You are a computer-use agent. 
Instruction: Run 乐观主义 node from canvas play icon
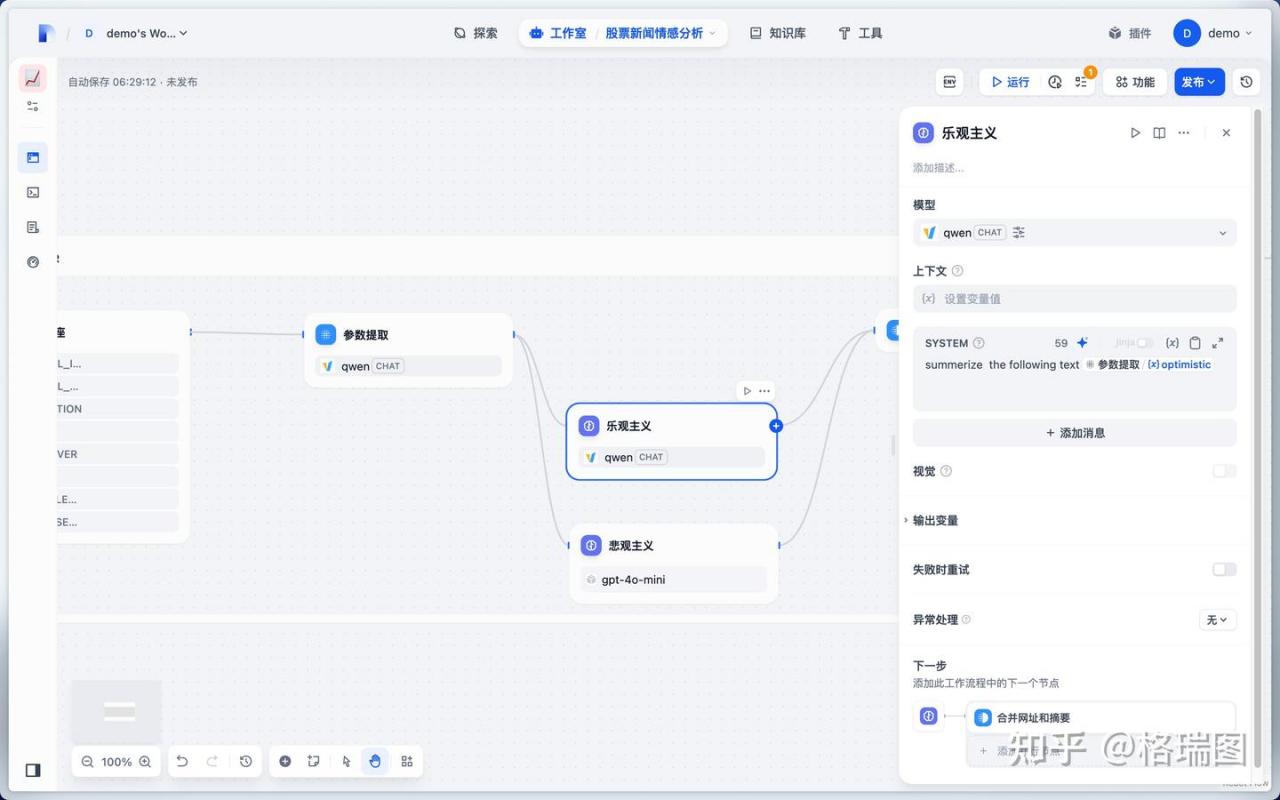point(747,391)
